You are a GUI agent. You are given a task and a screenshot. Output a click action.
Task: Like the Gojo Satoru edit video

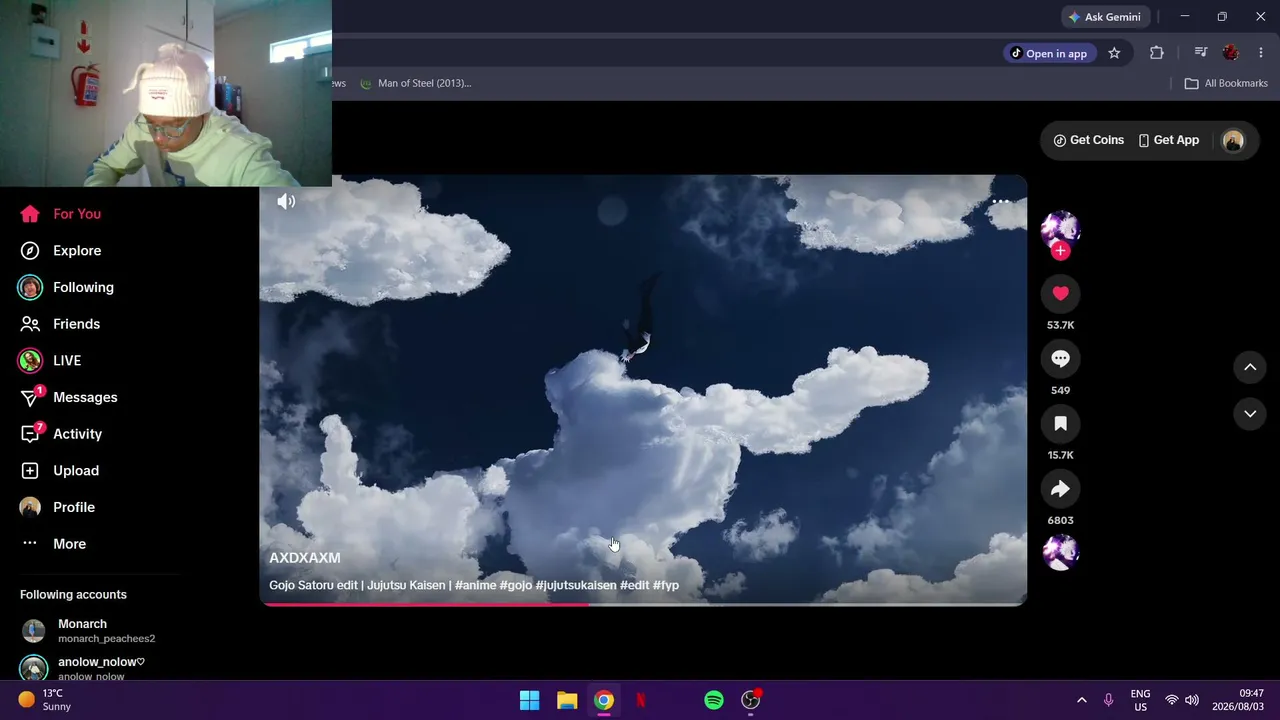pos(1060,293)
